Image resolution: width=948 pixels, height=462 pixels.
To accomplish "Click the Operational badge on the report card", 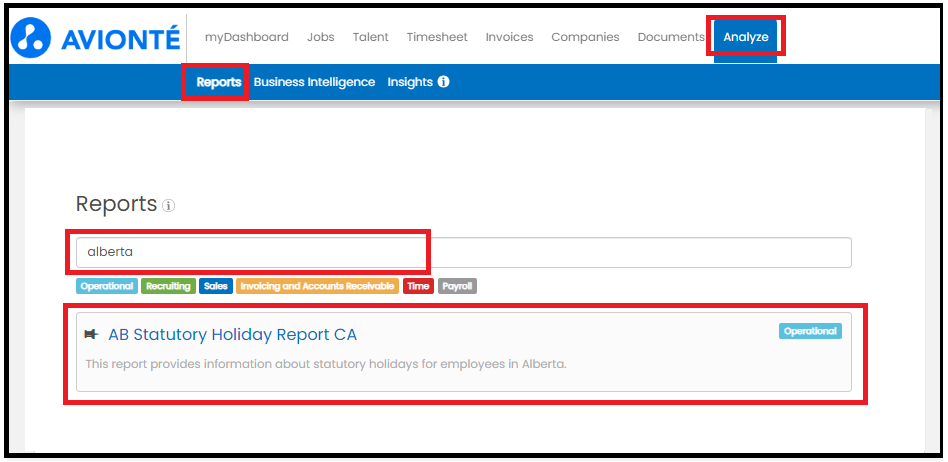I will coord(810,331).
